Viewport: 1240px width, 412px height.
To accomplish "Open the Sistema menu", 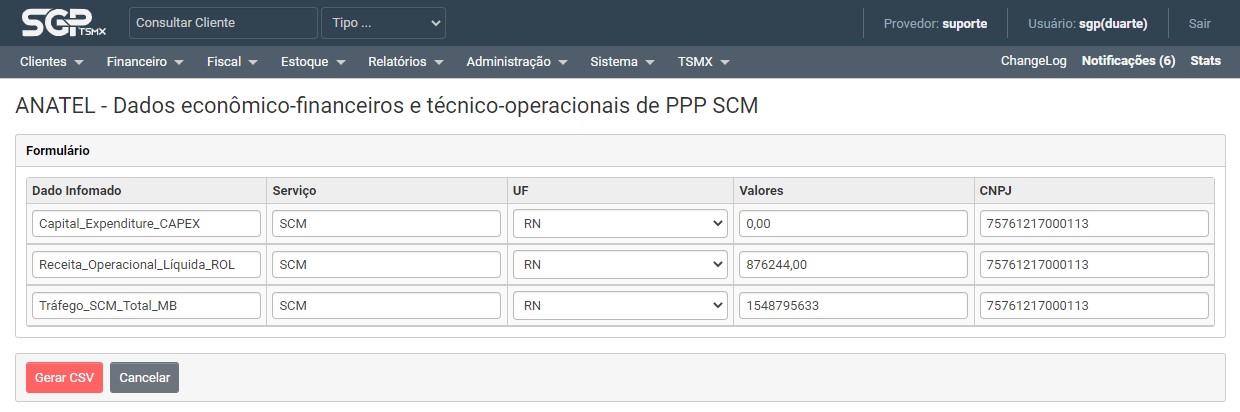I will coord(622,62).
